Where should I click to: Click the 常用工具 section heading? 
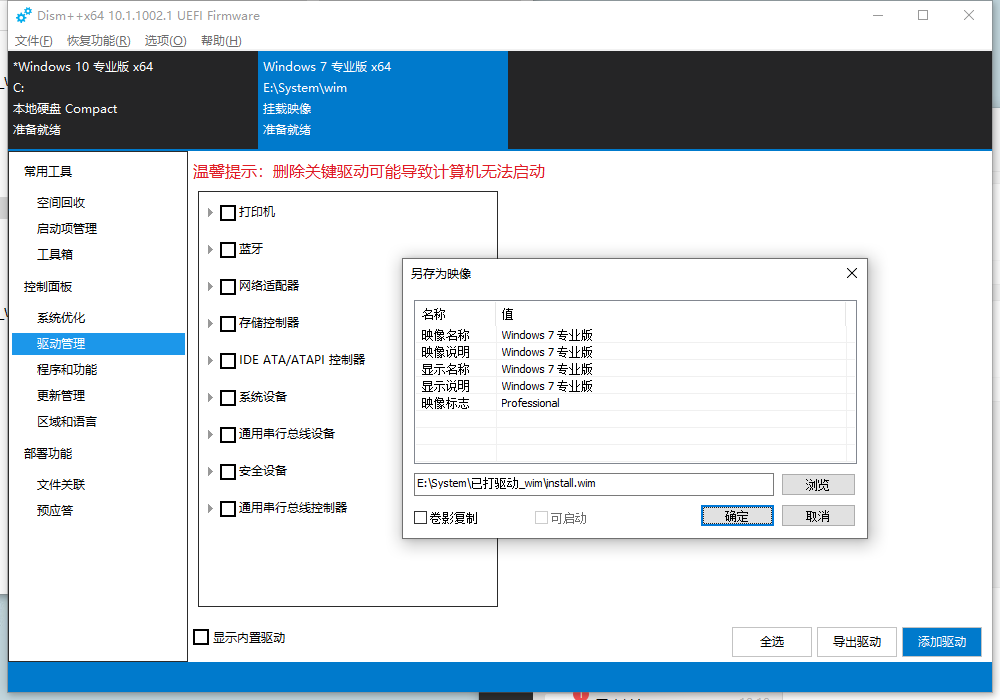click(x=48, y=171)
